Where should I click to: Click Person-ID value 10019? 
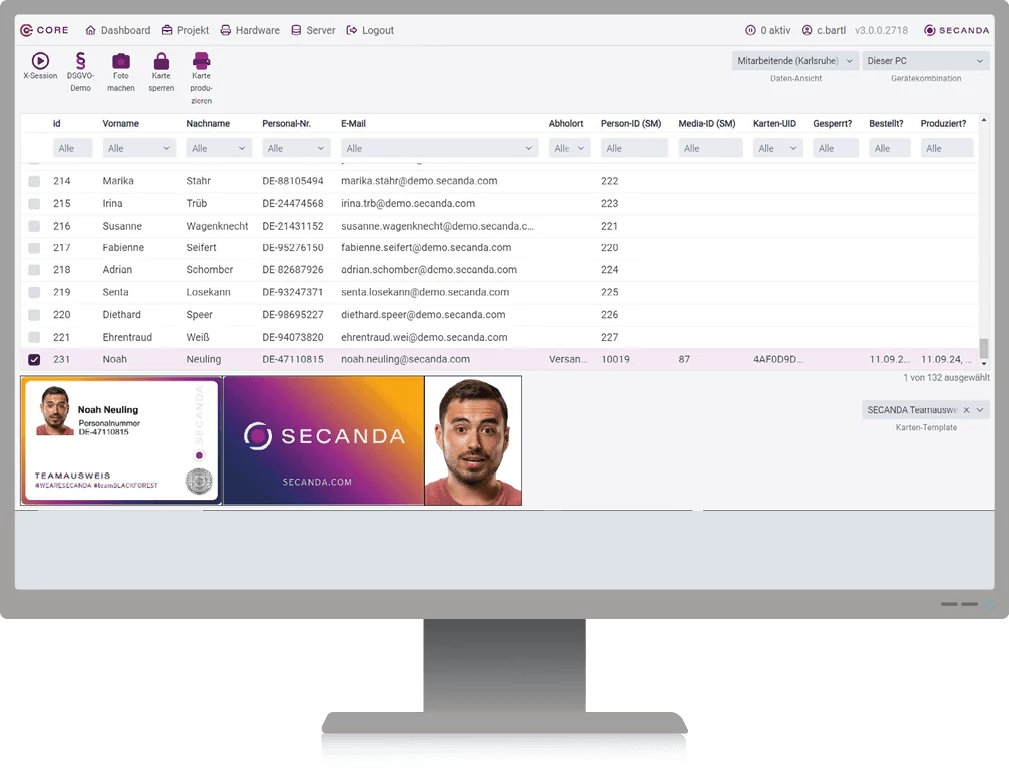point(615,359)
